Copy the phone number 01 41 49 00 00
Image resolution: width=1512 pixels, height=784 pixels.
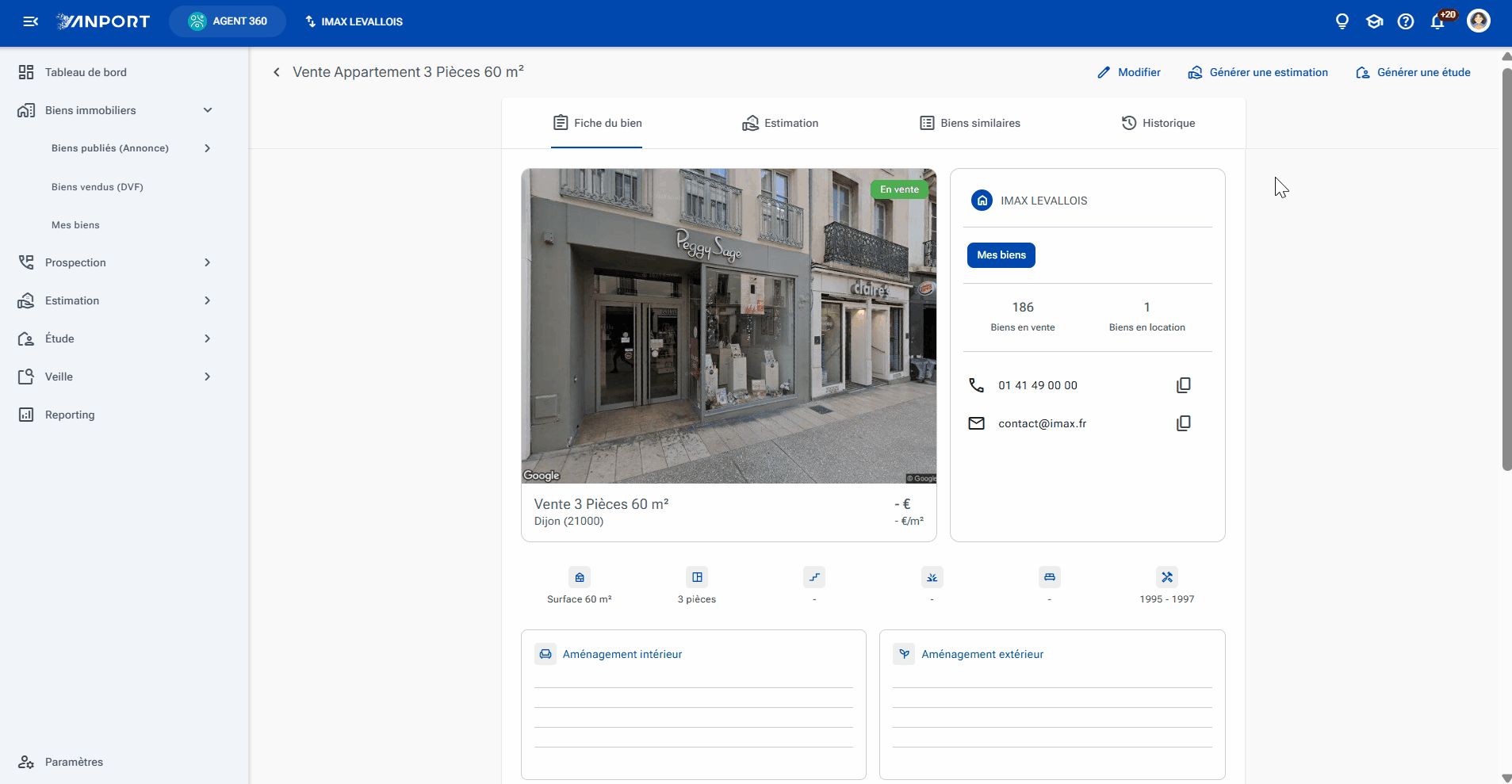pyautogui.click(x=1184, y=385)
